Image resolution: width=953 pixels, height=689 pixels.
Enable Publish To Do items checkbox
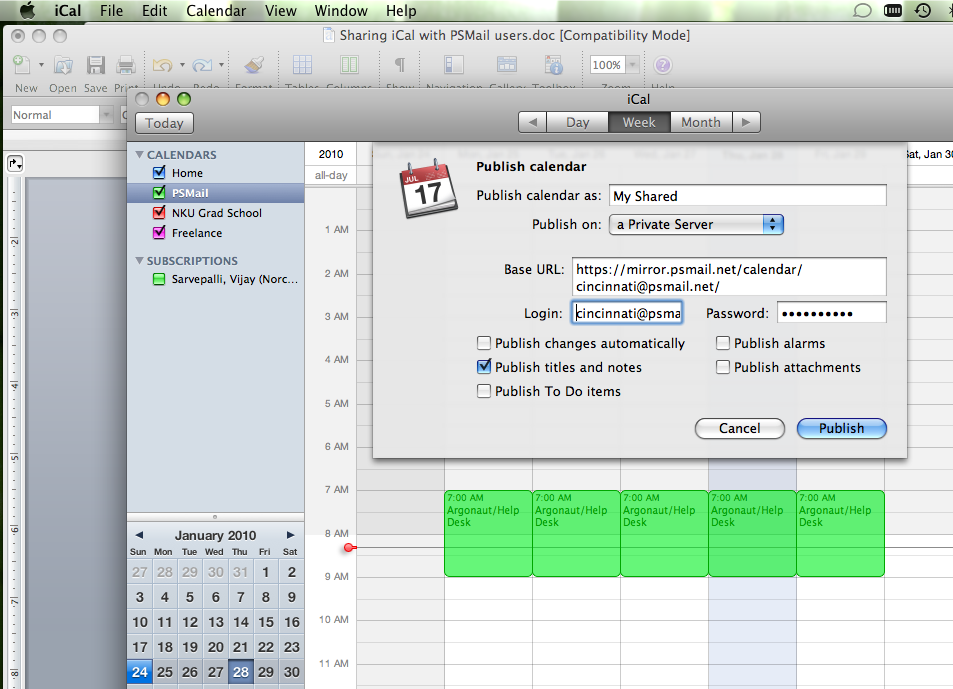pyautogui.click(x=484, y=391)
